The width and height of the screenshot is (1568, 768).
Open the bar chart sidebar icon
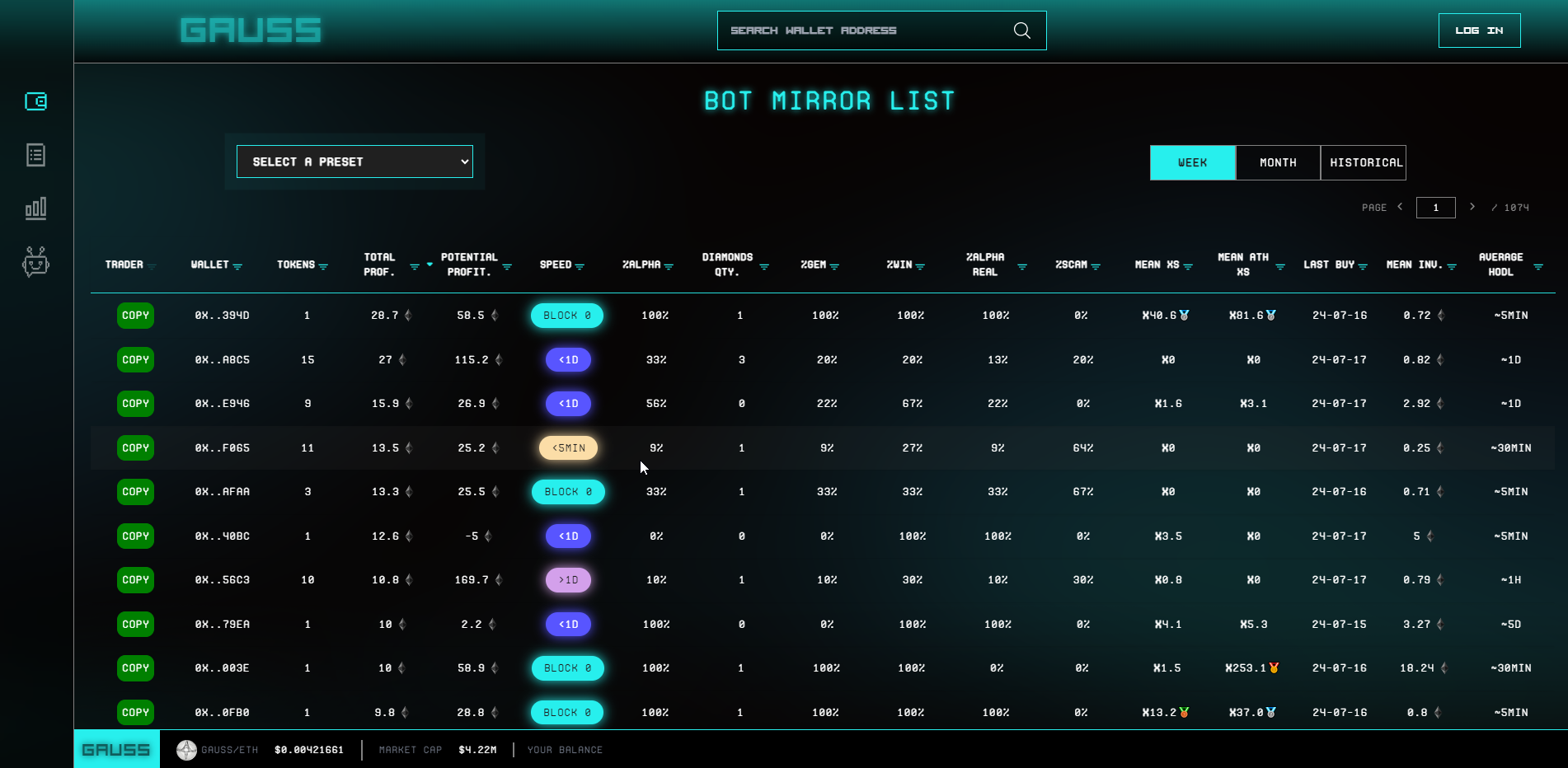tap(35, 208)
